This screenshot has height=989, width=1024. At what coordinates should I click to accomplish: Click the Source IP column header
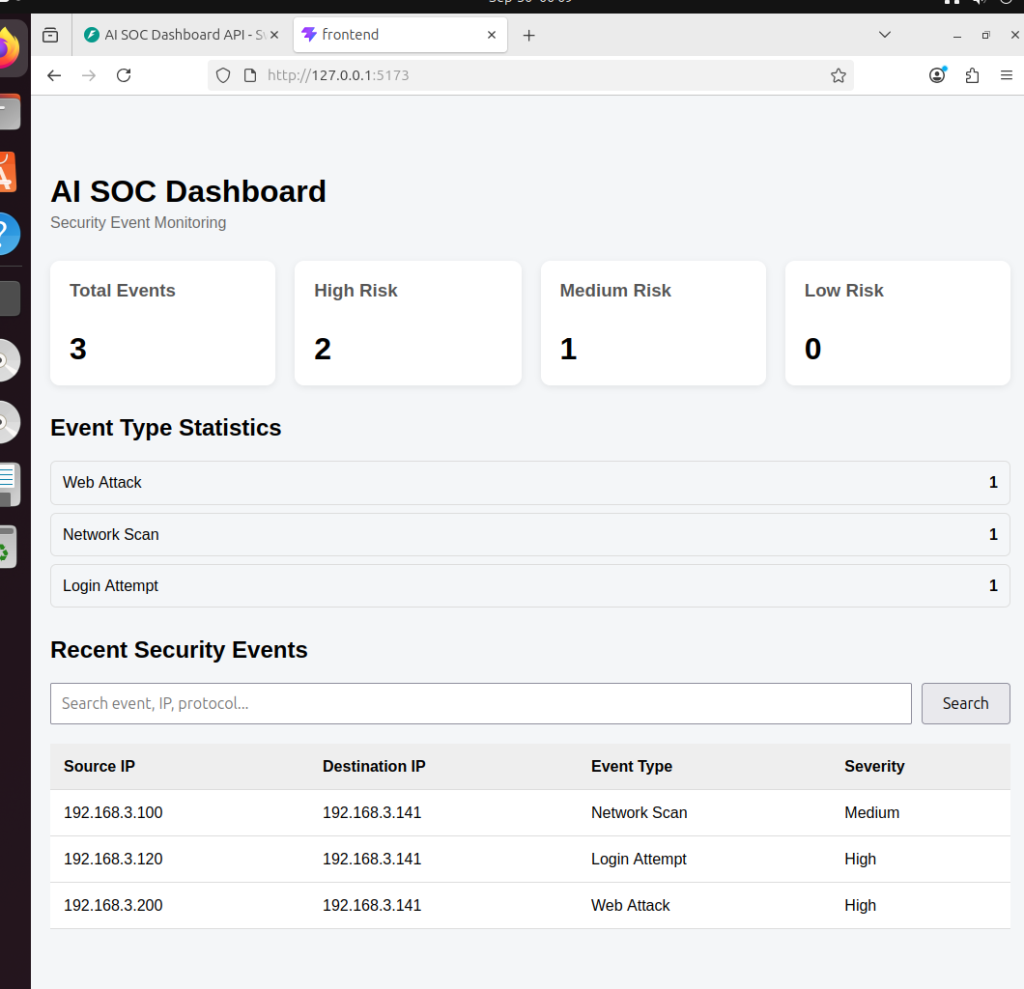[x=99, y=766]
